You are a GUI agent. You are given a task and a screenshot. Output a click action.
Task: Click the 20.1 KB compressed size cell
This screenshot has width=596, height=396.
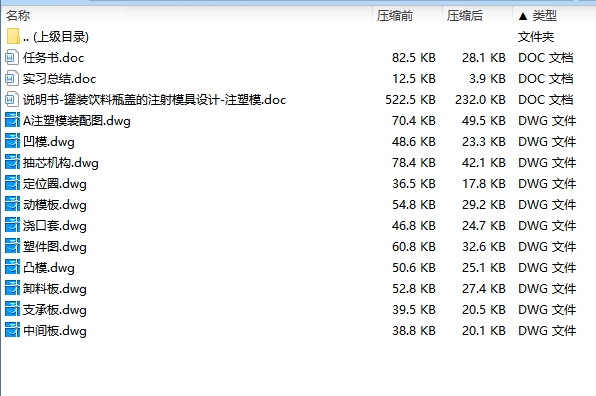(x=483, y=331)
